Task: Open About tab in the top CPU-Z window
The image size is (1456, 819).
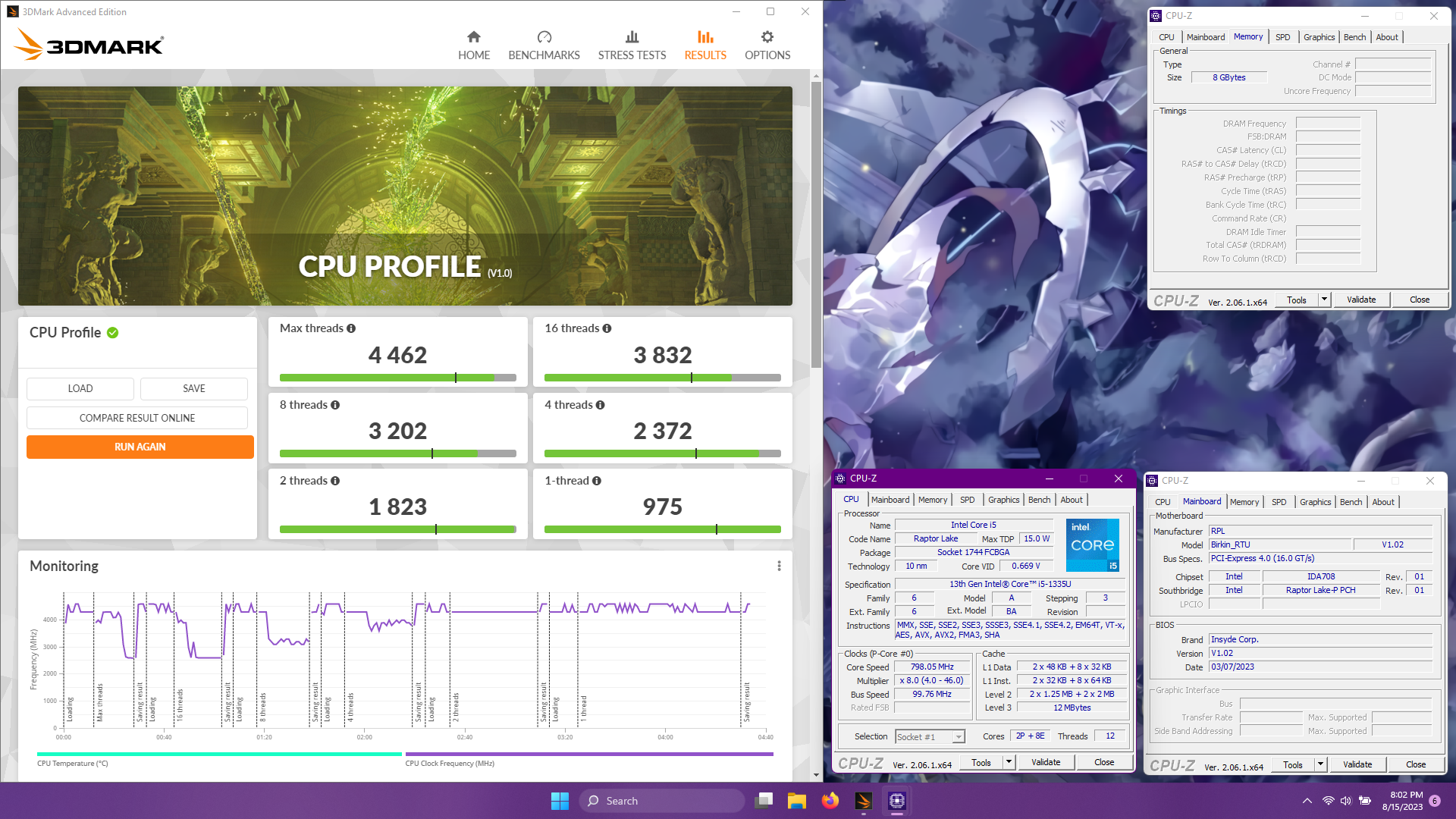Action: pos(1387,37)
